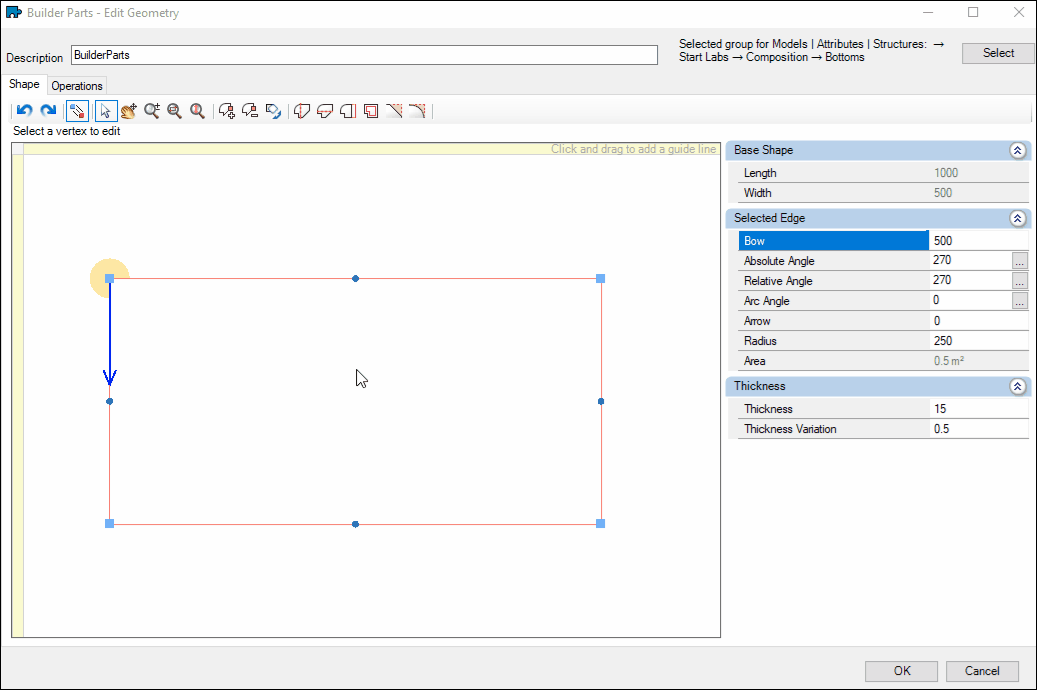Click the top edge midpoint handle
This screenshot has height=690, width=1037.
[x=355, y=279]
